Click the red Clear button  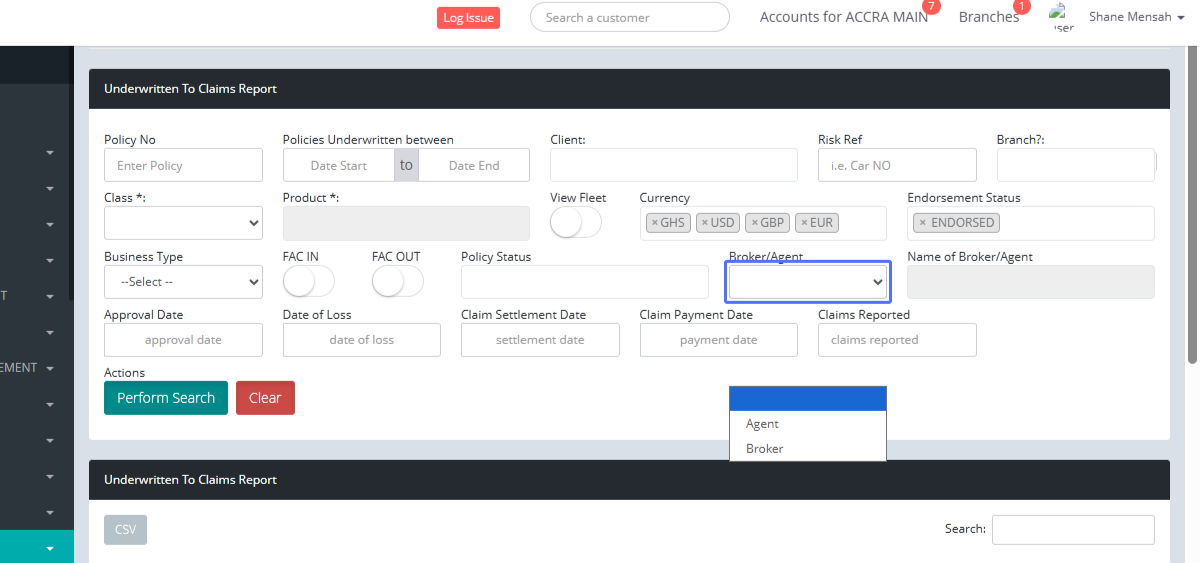pos(265,398)
